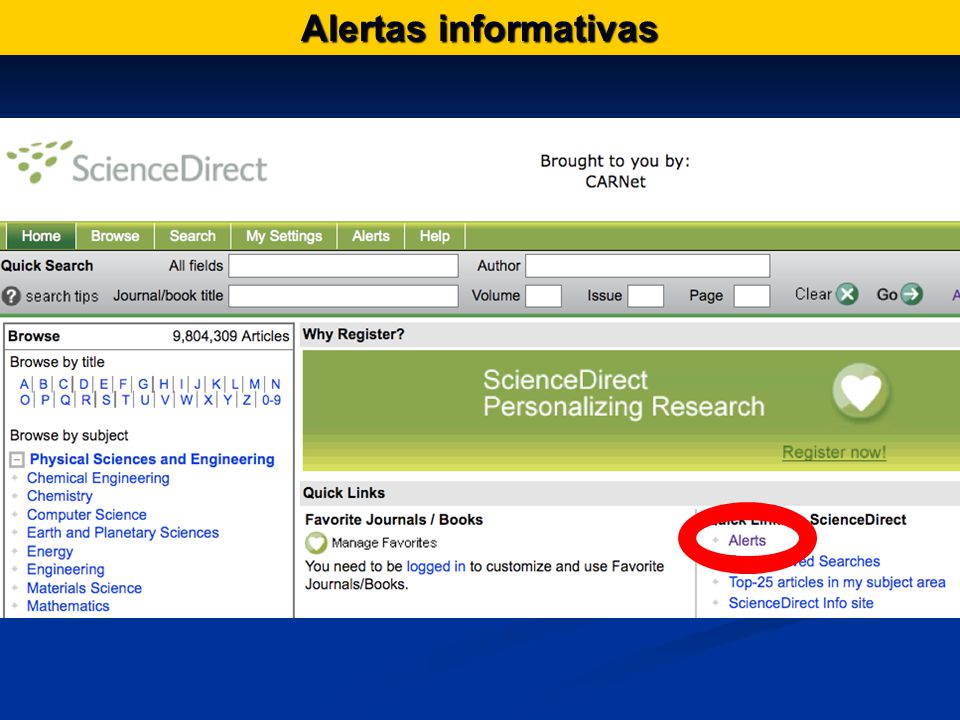Open the Materials Science subject
Image resolution: width=960 pixels, height=720 pixels.
(x=84, y=588)
